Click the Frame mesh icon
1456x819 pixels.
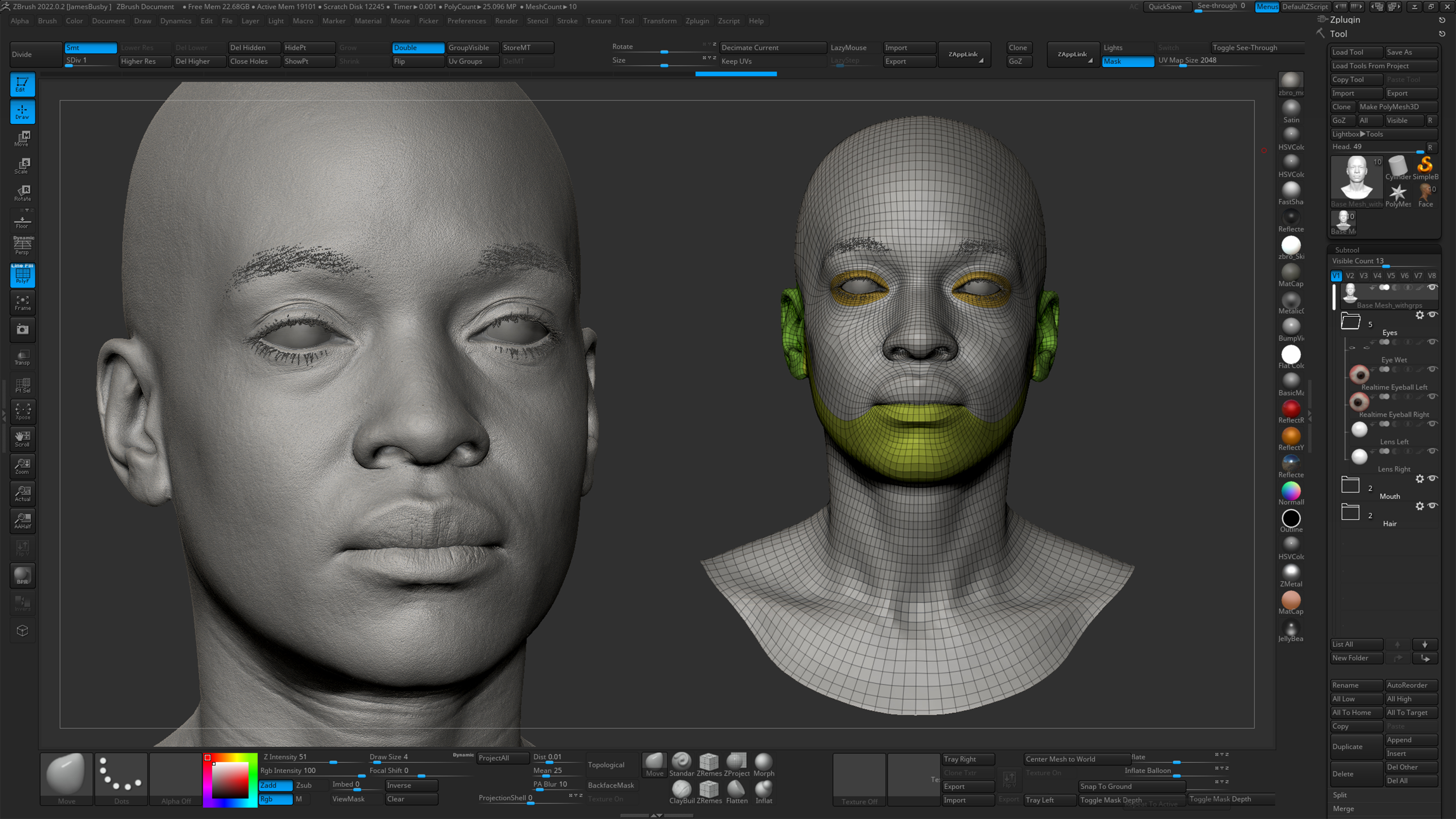point(23,302)
